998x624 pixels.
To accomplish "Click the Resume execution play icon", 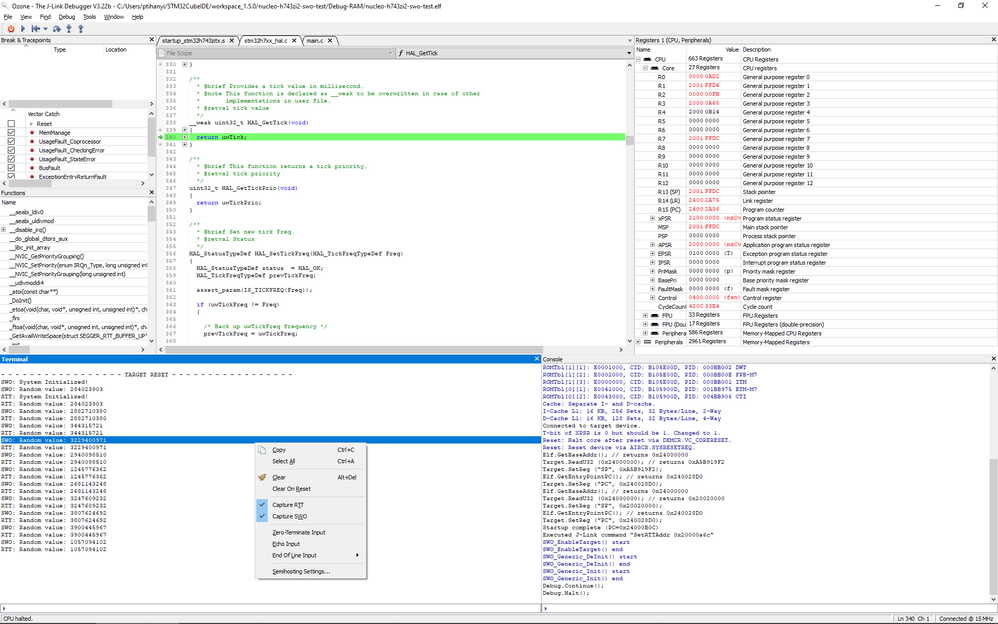I will [x=23, y=29].
